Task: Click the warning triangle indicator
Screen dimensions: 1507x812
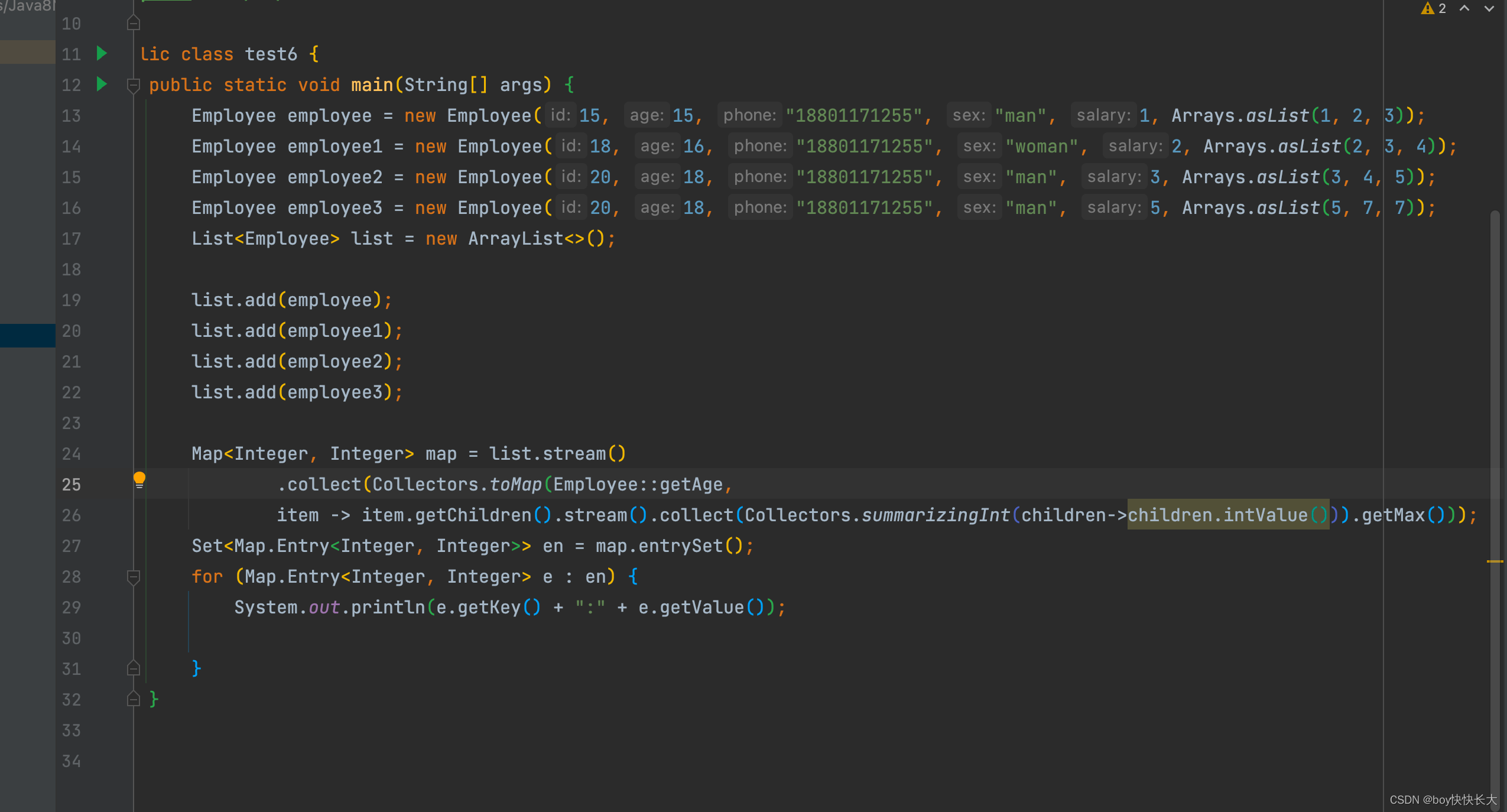Action: coord(1428,8)
